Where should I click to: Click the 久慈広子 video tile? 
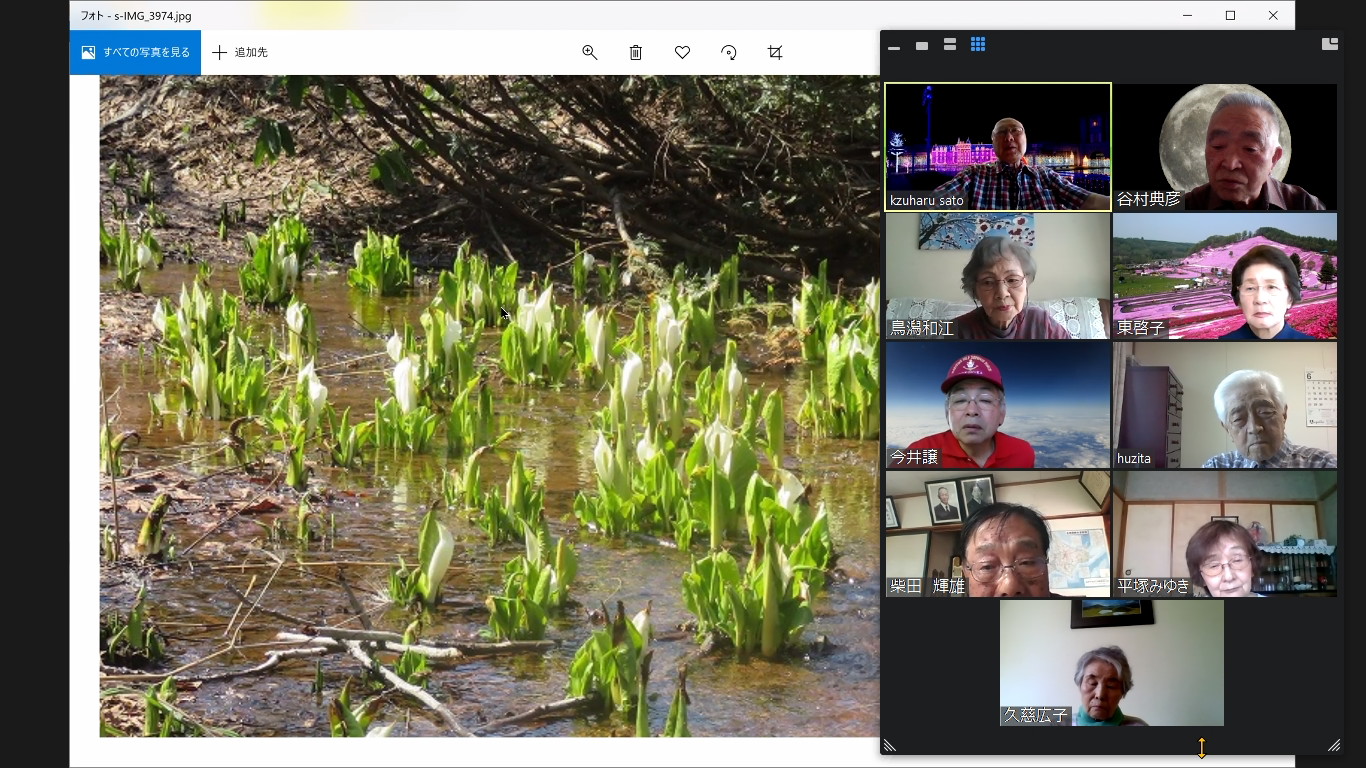click(1112, 663)
